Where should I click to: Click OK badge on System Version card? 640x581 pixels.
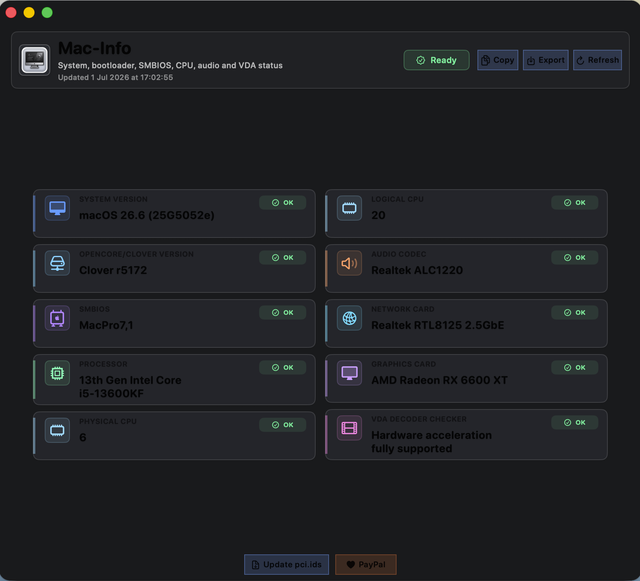pyautogui.click(x=282, y=203)
